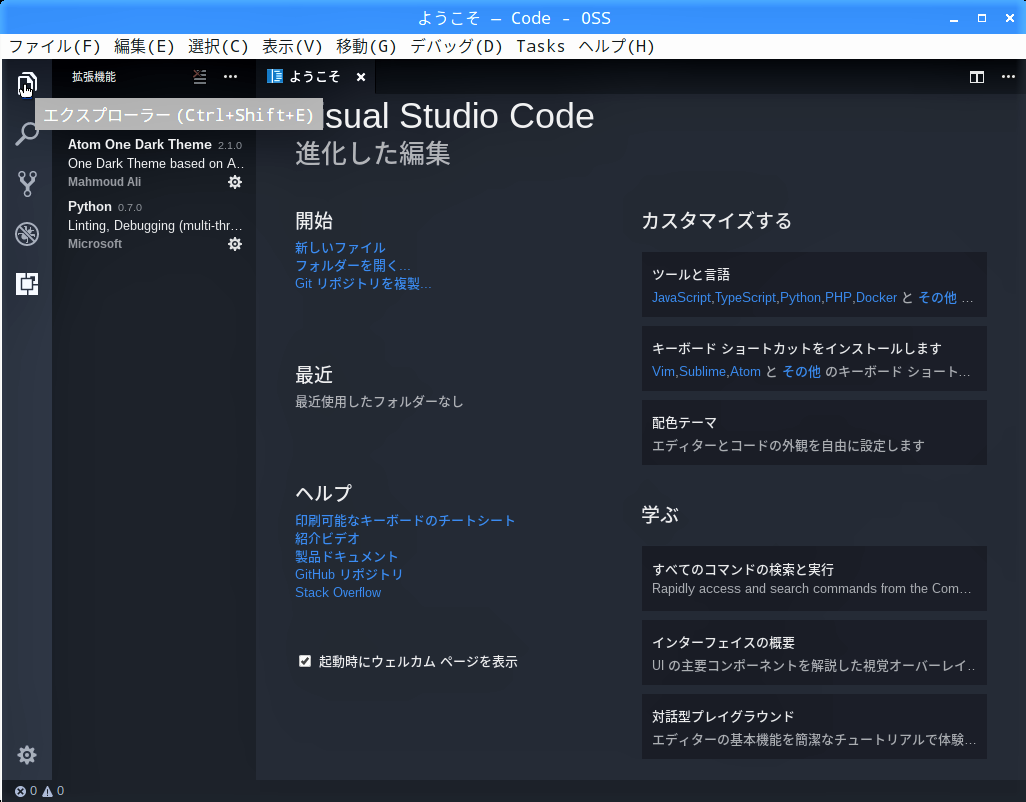The height and width of the screenshot is (802, 1026).
Task: Open the インターフェイスの概要 card
Action: point(814,653)
